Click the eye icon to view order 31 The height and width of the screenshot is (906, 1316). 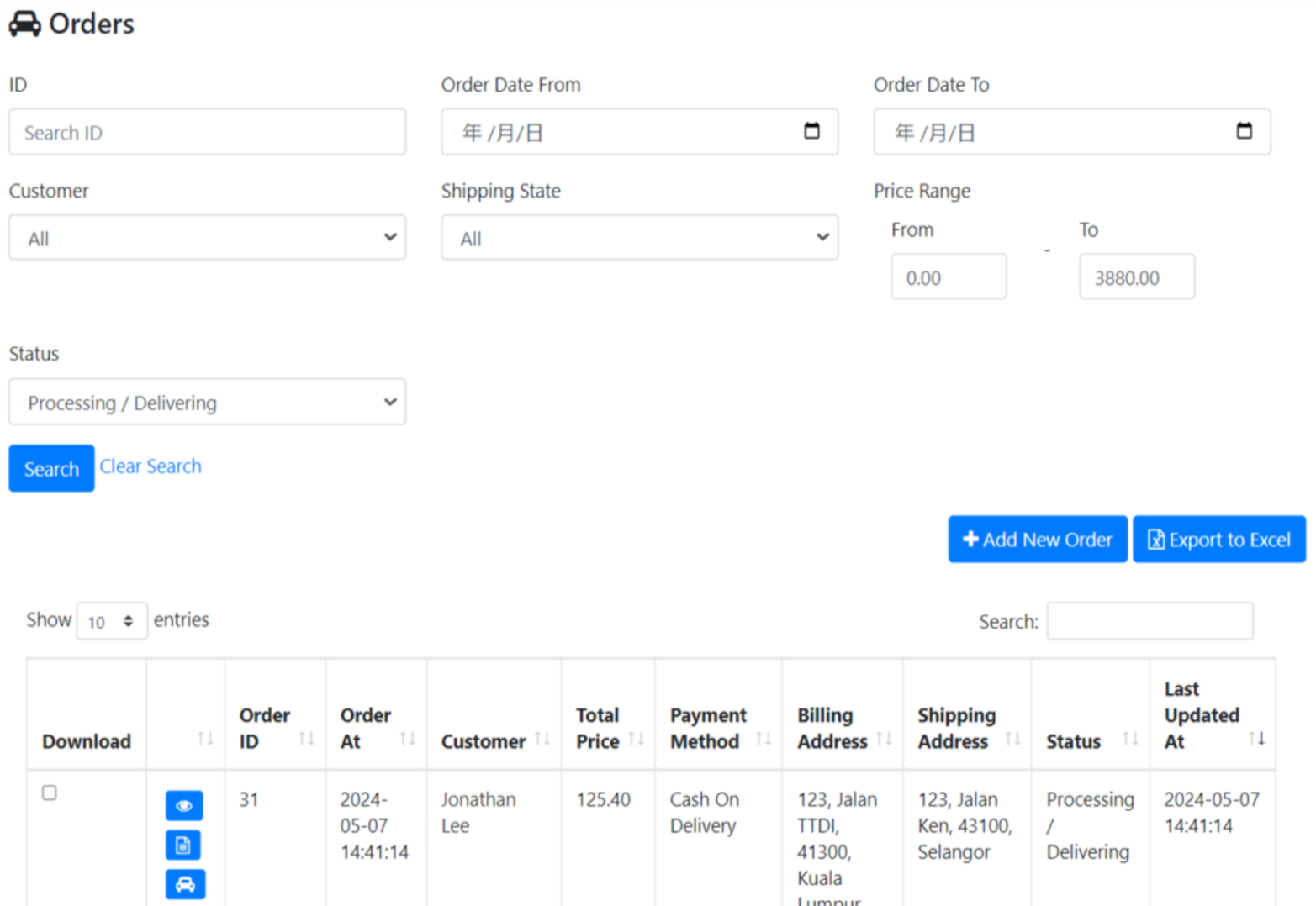184,805
